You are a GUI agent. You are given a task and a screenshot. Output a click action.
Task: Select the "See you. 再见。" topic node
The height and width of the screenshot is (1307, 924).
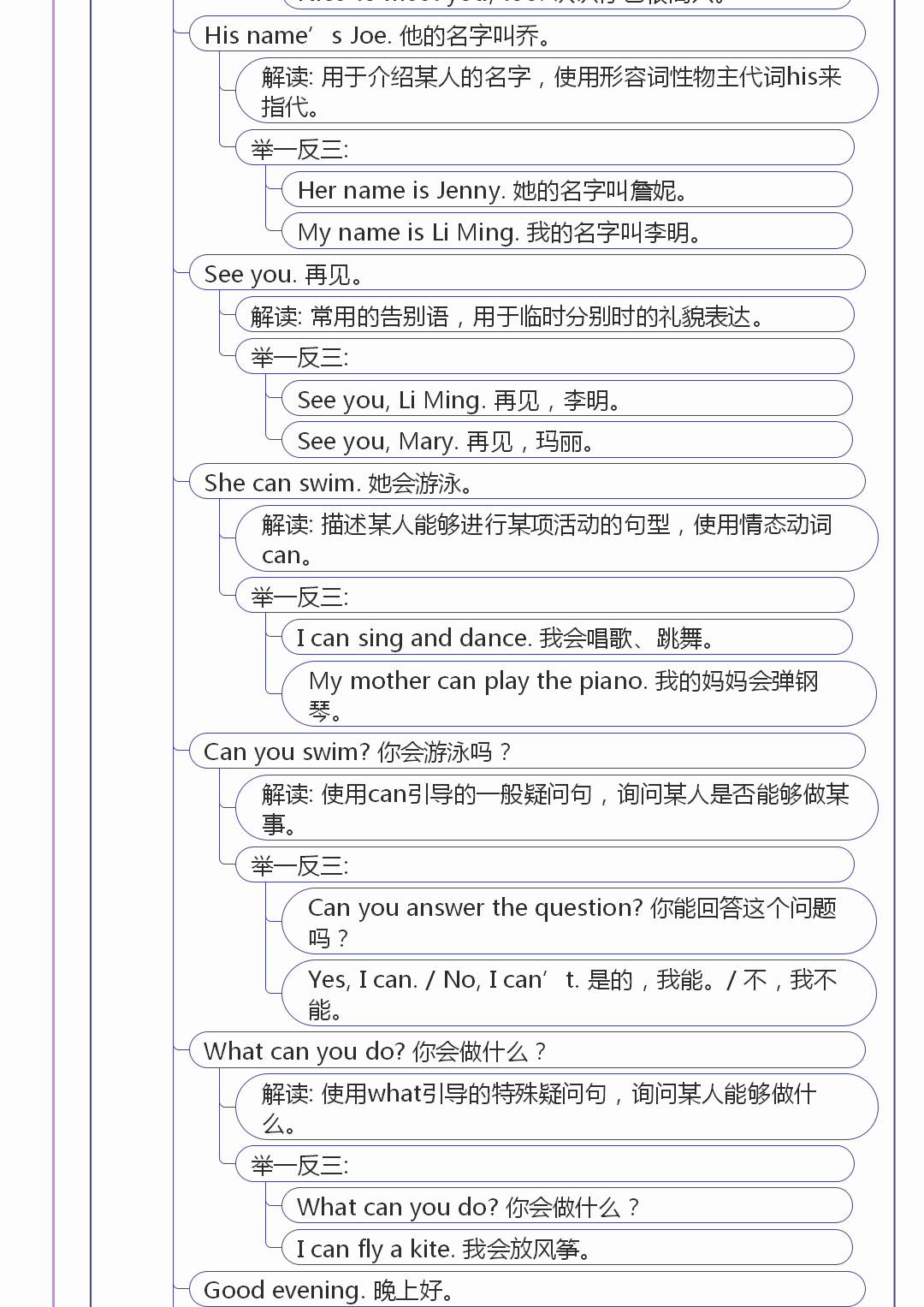(x=525, y=274)
